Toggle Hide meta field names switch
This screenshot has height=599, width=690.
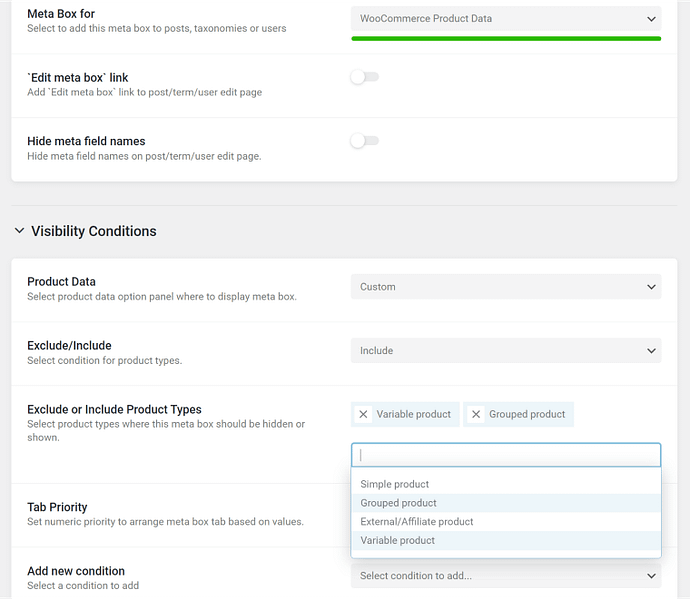click(364, 141)
